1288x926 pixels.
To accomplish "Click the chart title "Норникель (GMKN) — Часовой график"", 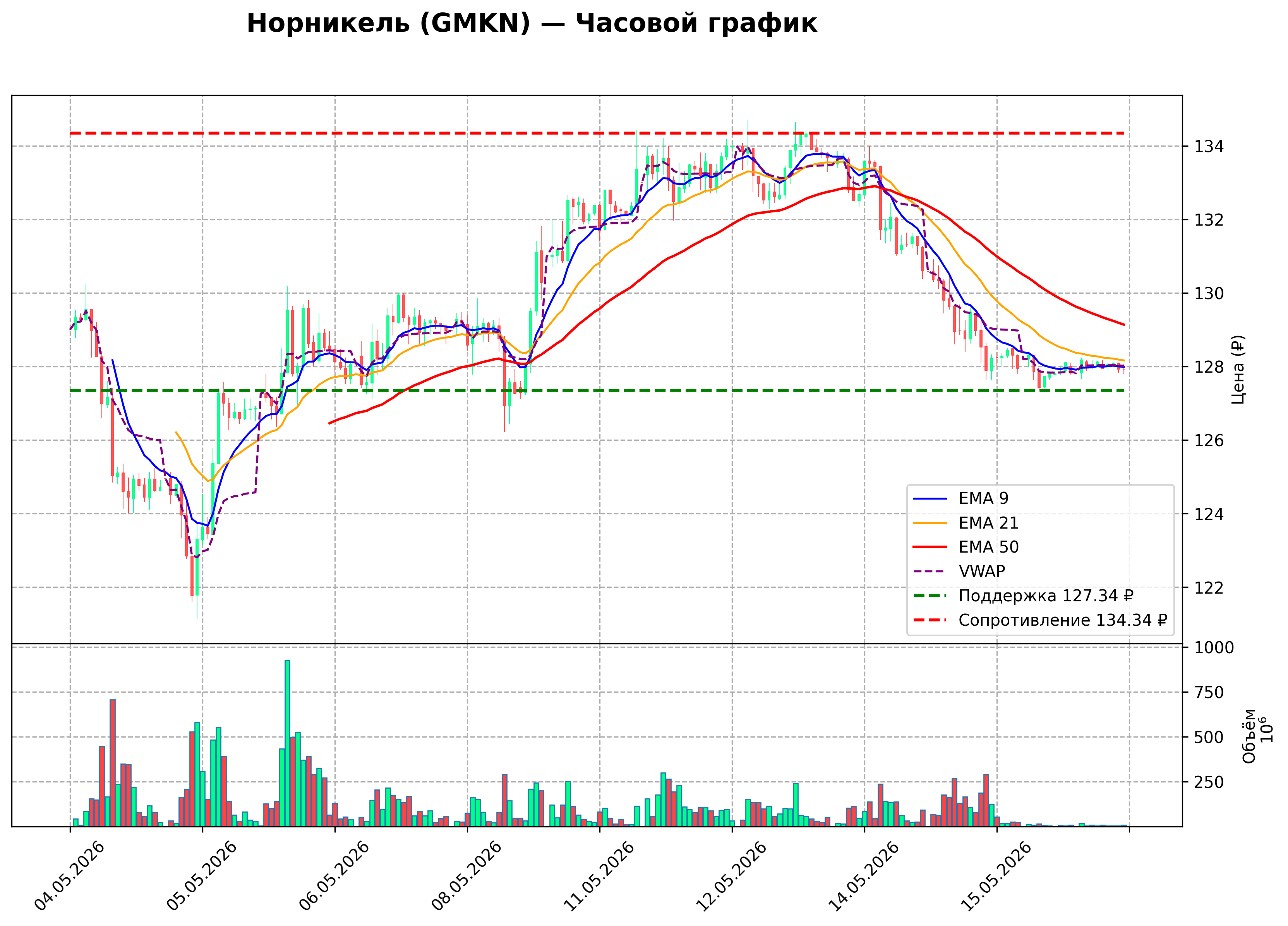I will tap(532, 23).
